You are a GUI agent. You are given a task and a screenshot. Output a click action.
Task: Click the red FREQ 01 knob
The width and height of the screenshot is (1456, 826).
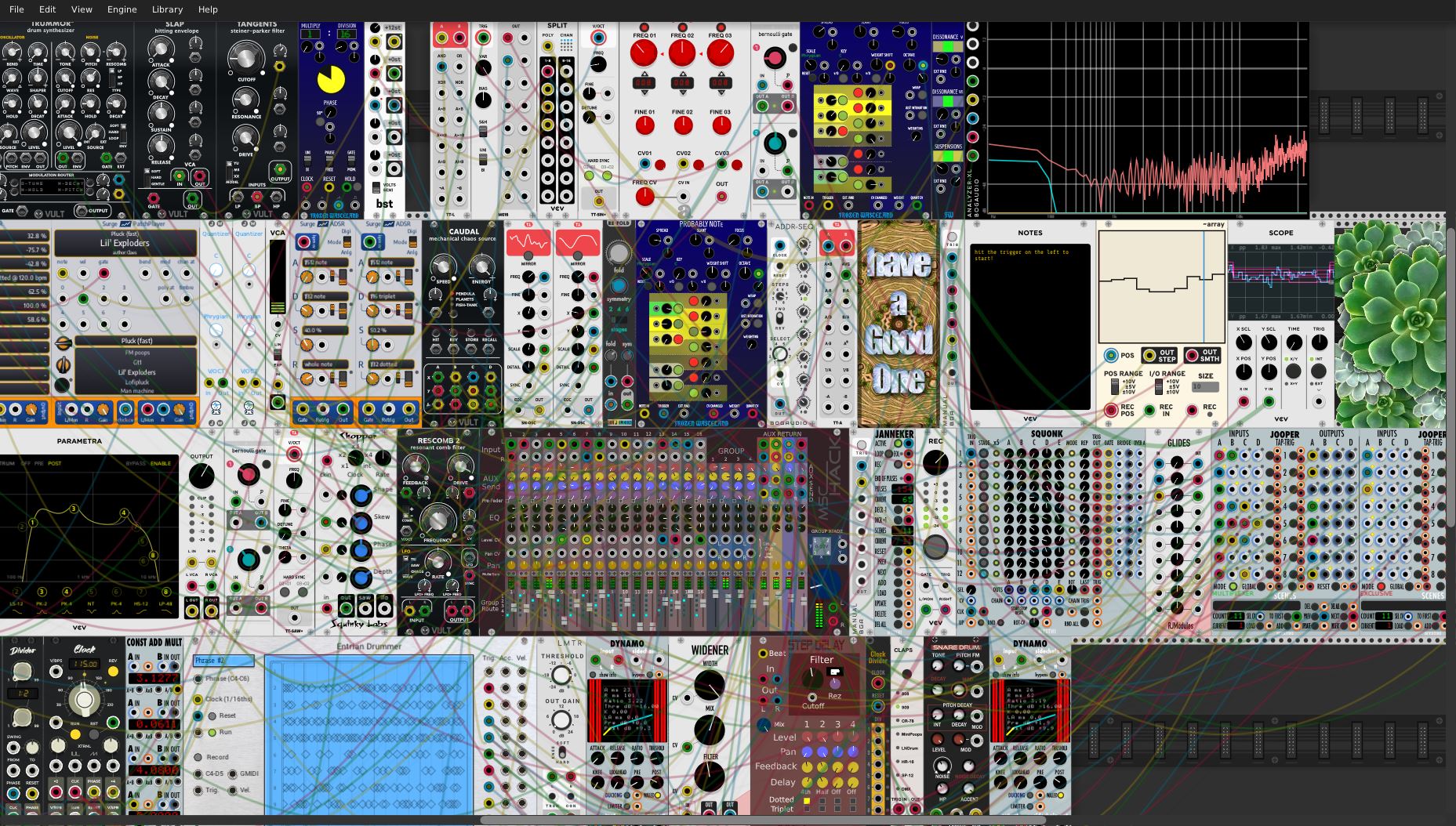[644, 53]
